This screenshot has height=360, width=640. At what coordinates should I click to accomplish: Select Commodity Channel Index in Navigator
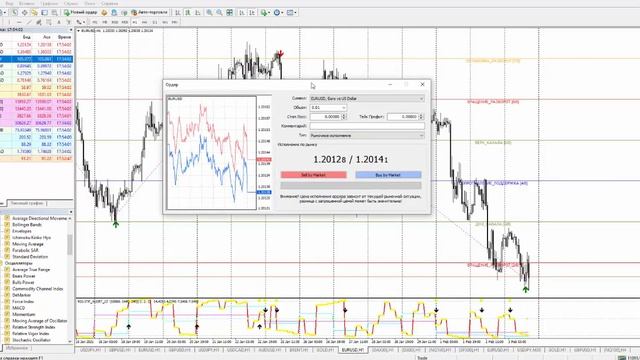(x=38, y=289)
